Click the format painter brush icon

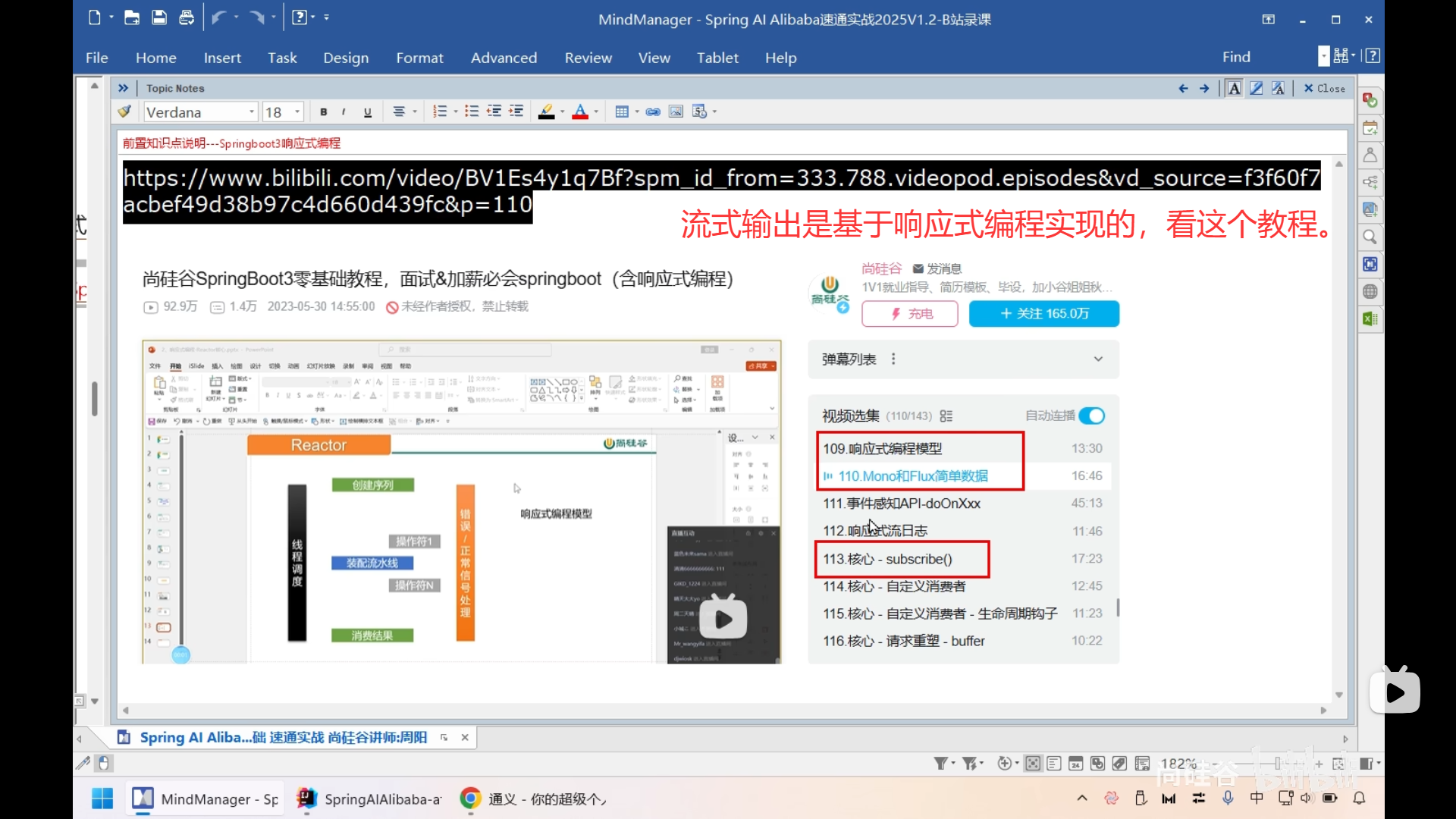pos(124,111)
